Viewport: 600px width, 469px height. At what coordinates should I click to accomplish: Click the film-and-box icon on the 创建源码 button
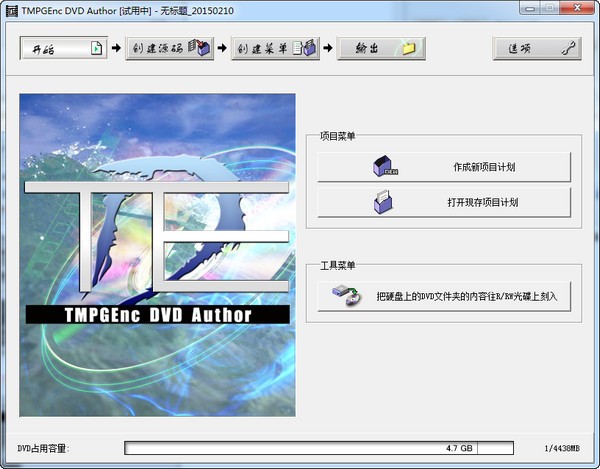coord(199,48)
